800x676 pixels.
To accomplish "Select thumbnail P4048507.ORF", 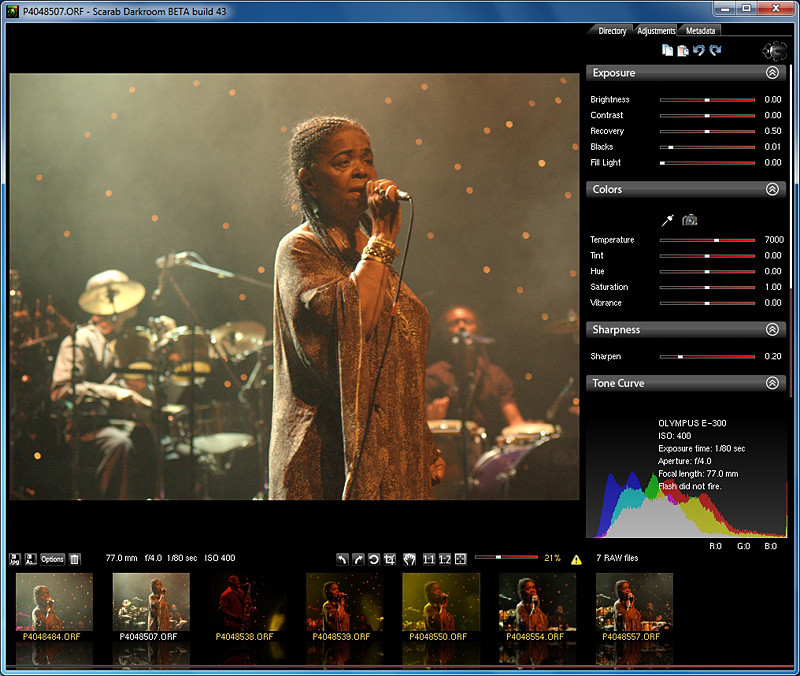I will 151,602.
